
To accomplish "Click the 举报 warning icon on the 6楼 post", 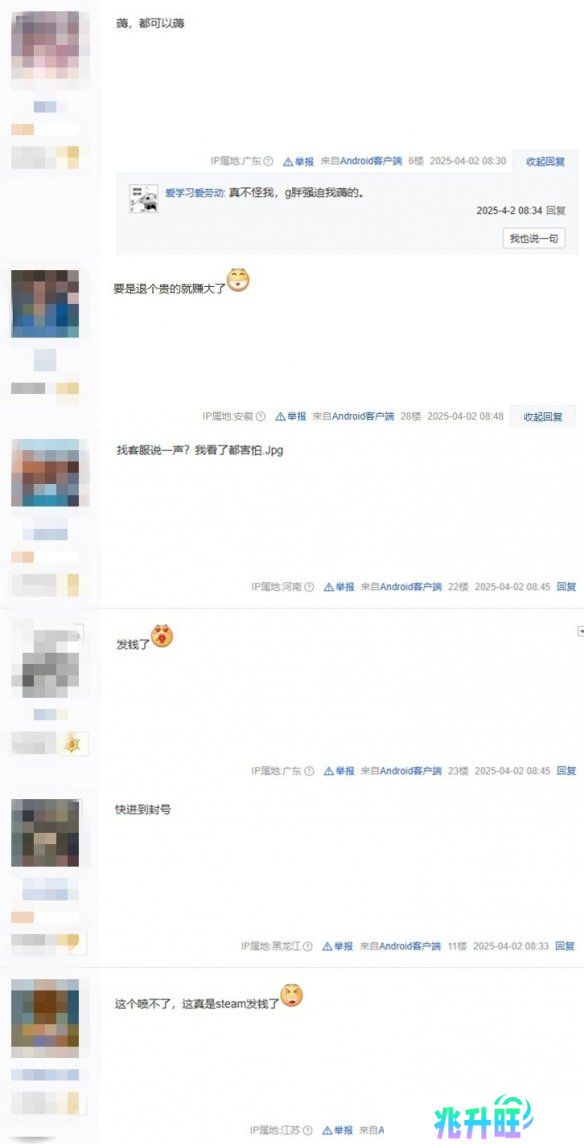I will (288, 161).
